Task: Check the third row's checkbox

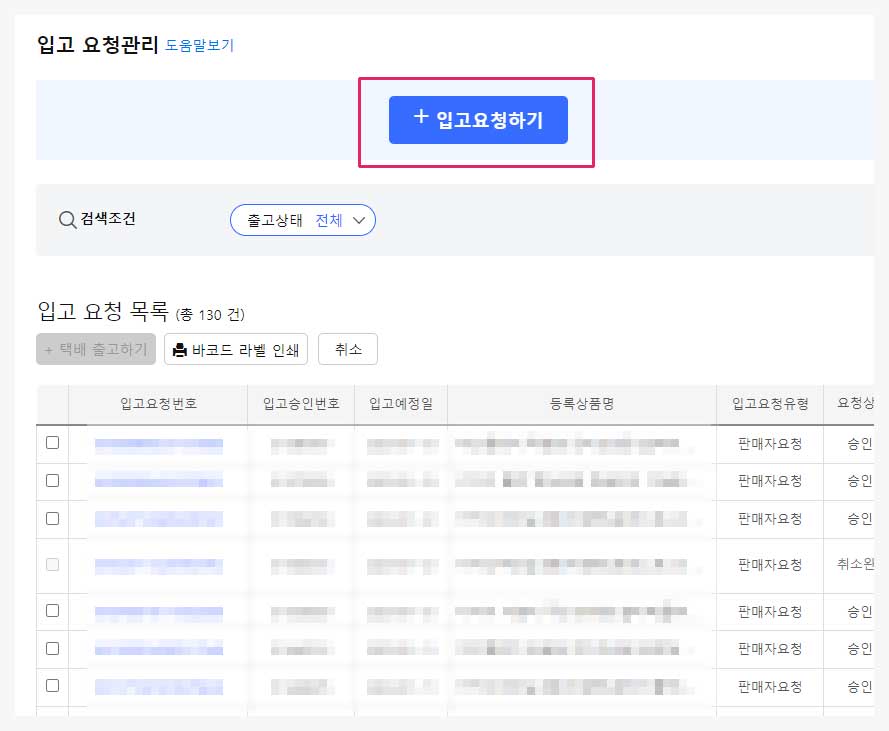Action: [x=53, y=518]
